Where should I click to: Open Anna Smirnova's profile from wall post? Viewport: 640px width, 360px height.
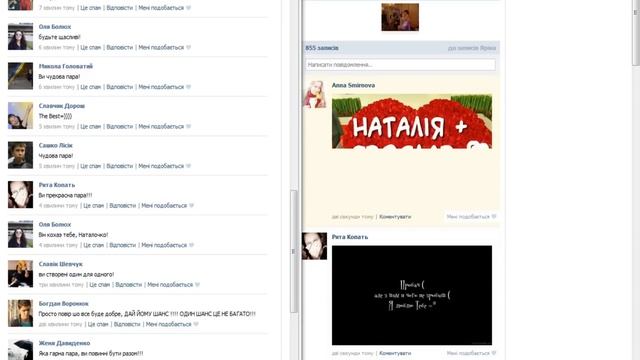tap(353, 85)
